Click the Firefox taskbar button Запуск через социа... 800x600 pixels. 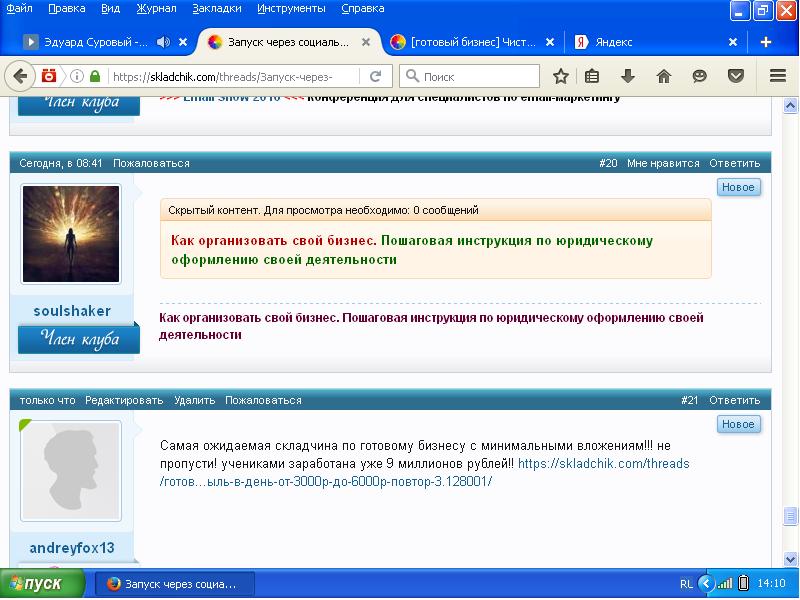(174, 583)
